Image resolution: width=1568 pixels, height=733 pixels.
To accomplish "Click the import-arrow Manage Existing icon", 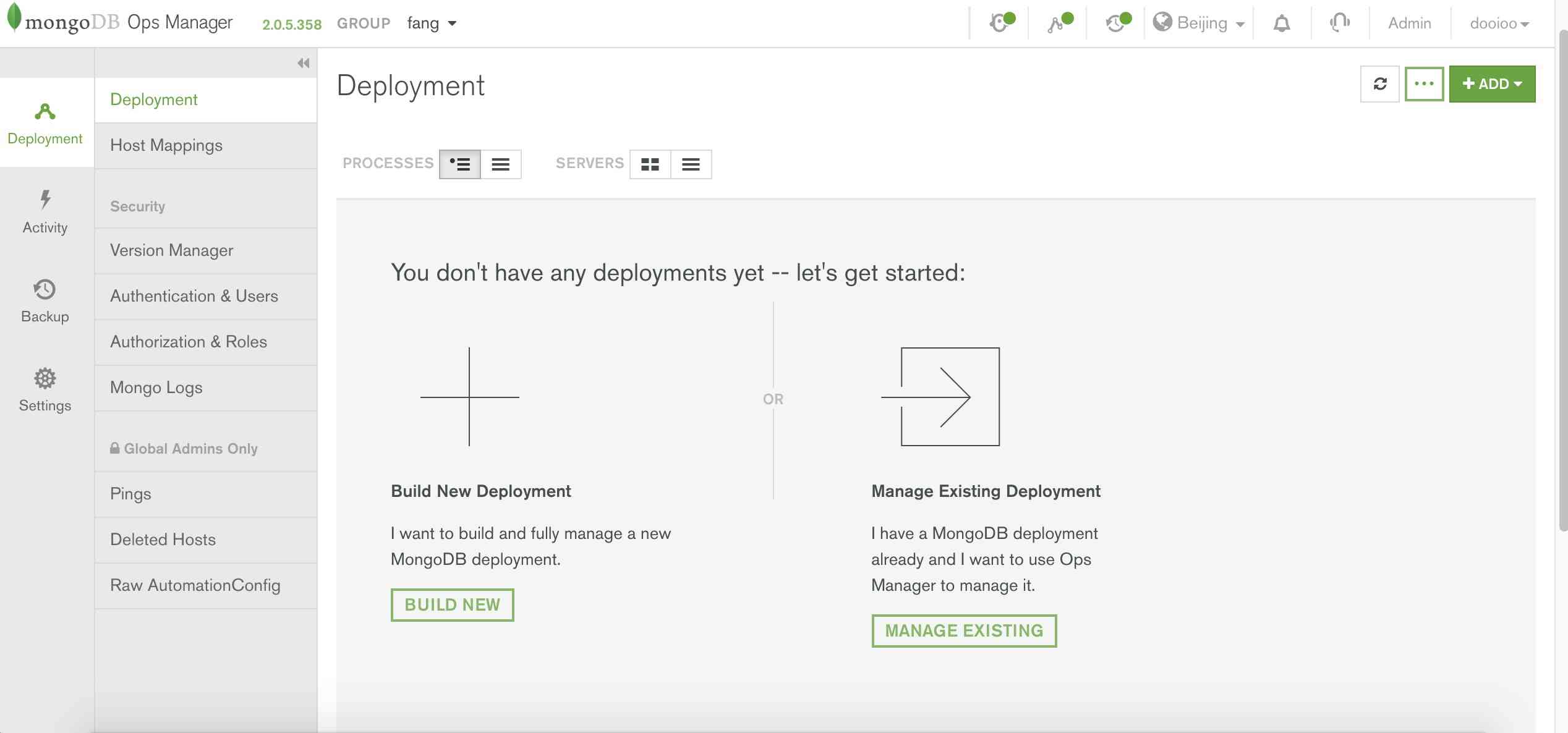I will point(940,397).
